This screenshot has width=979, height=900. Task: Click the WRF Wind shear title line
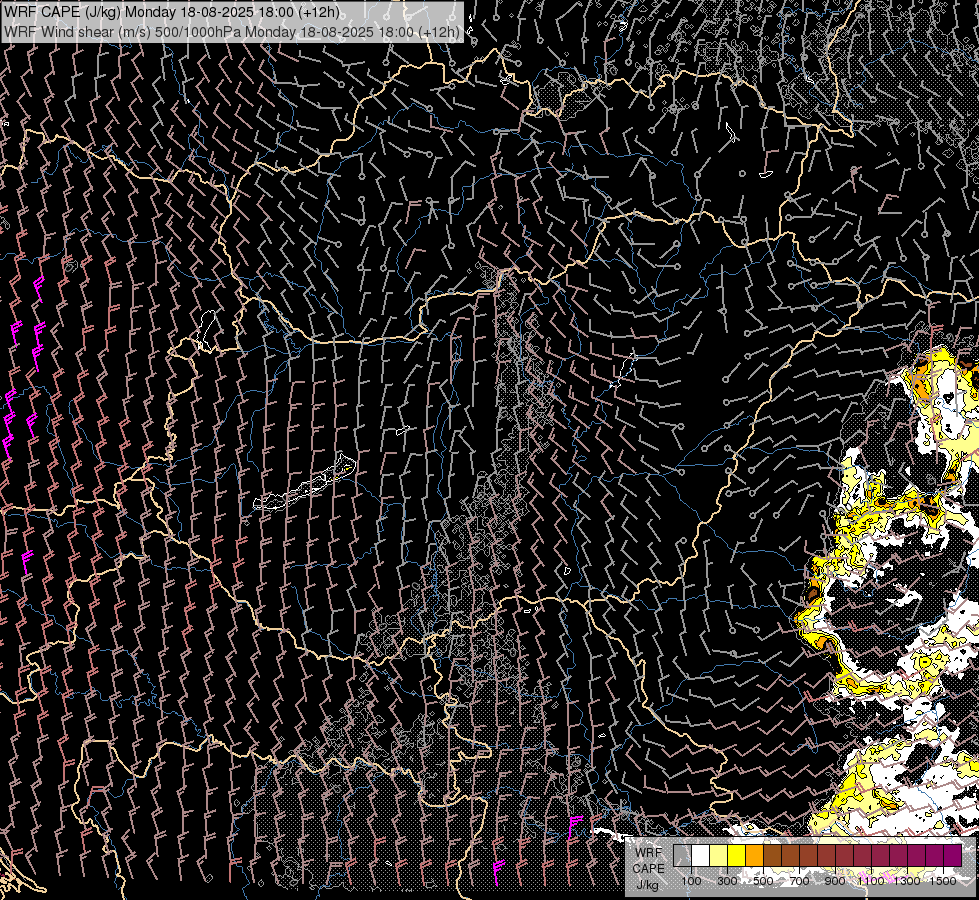pos(232,31)
